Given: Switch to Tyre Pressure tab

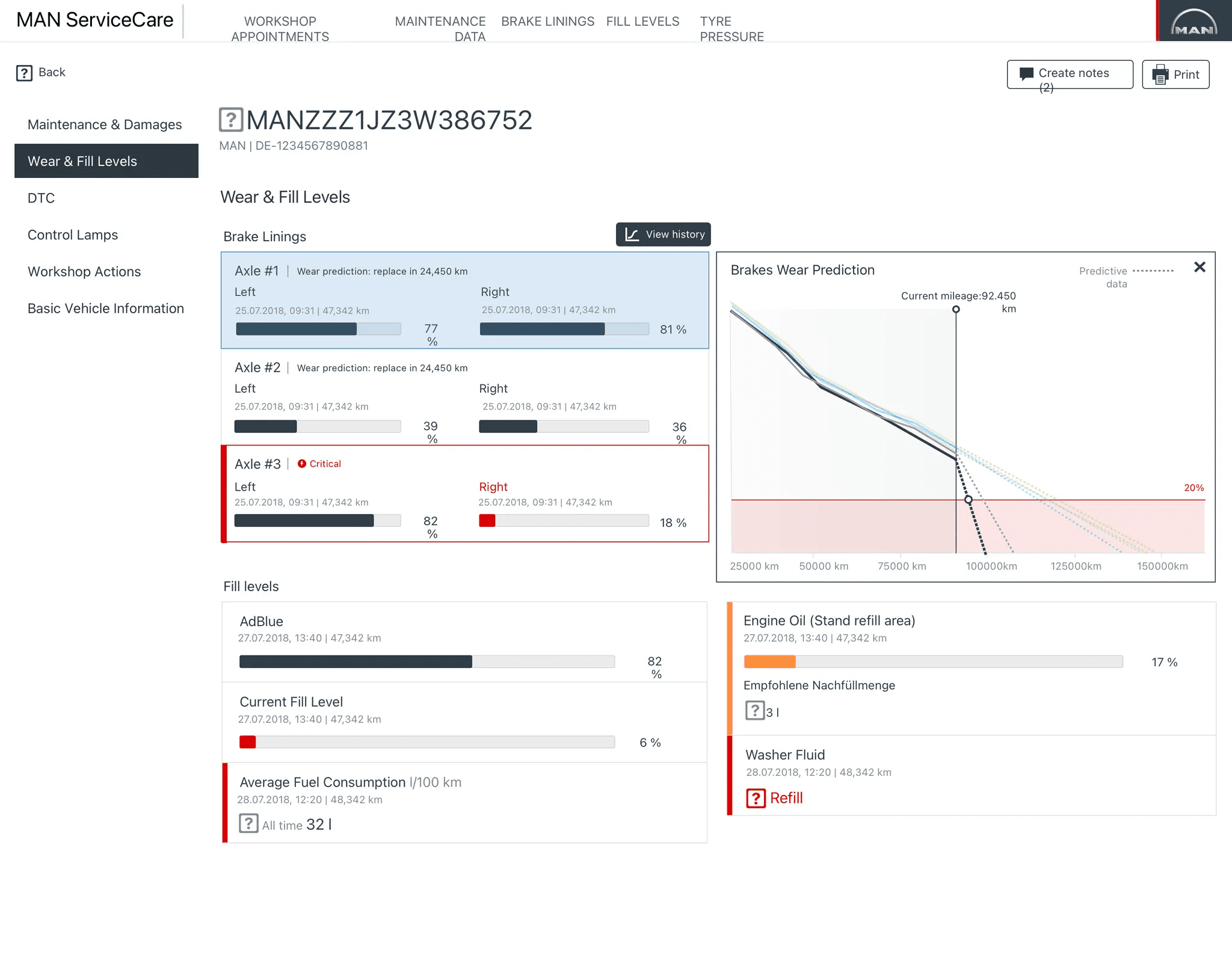Looking at the screenshot, I should coord(731,29).
